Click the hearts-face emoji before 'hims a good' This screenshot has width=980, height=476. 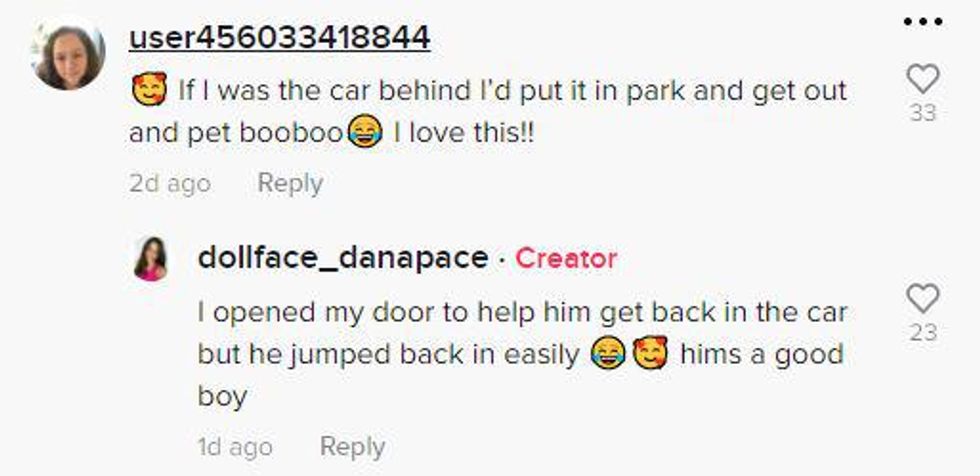[x=650, y=354]
